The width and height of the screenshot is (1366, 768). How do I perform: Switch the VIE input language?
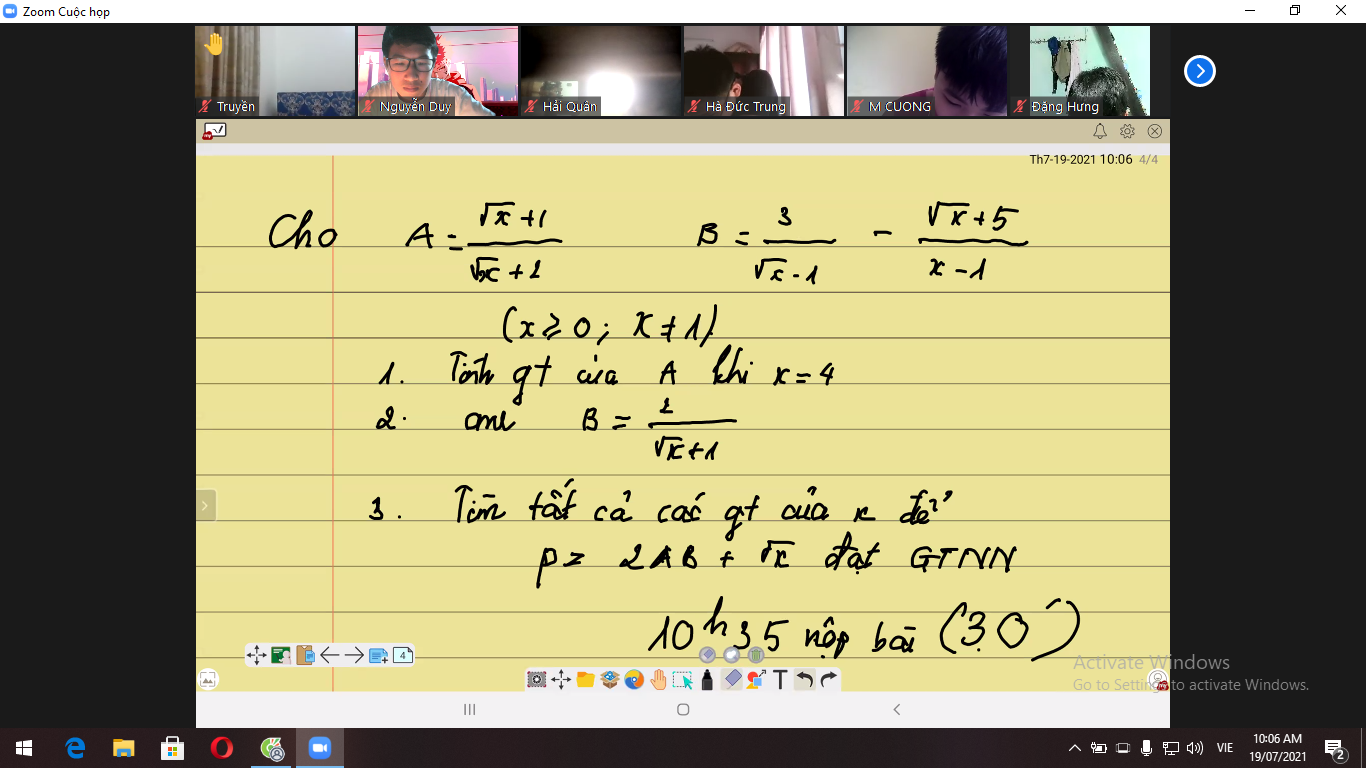pos(1225,748)
